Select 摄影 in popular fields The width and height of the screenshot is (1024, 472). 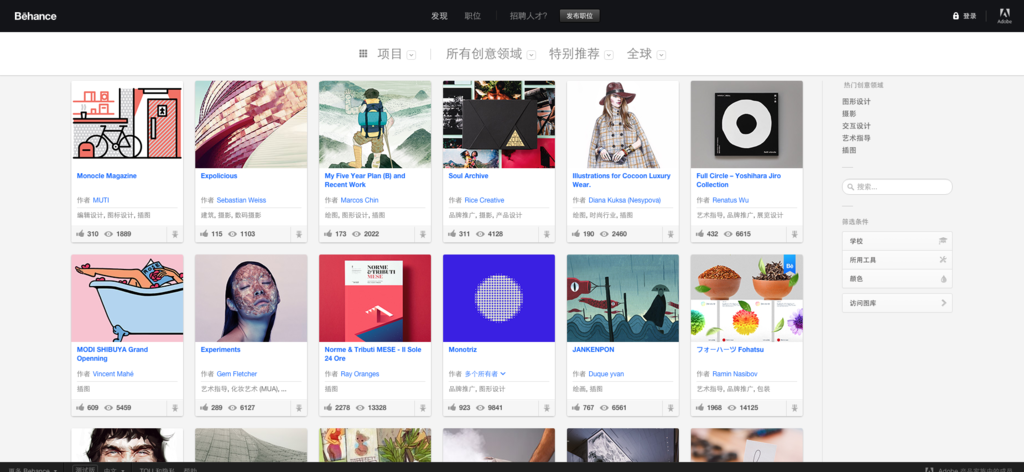tap(849, 114)
